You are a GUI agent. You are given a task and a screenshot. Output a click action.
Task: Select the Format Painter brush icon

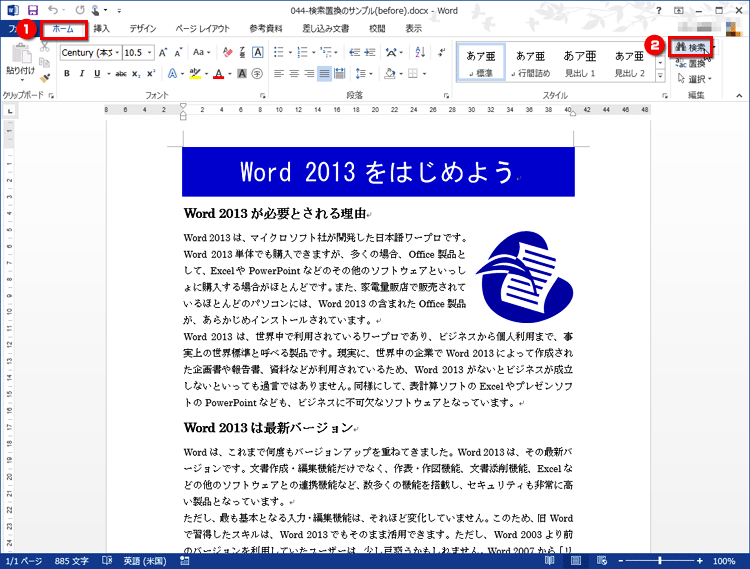[x=44, y=77]
